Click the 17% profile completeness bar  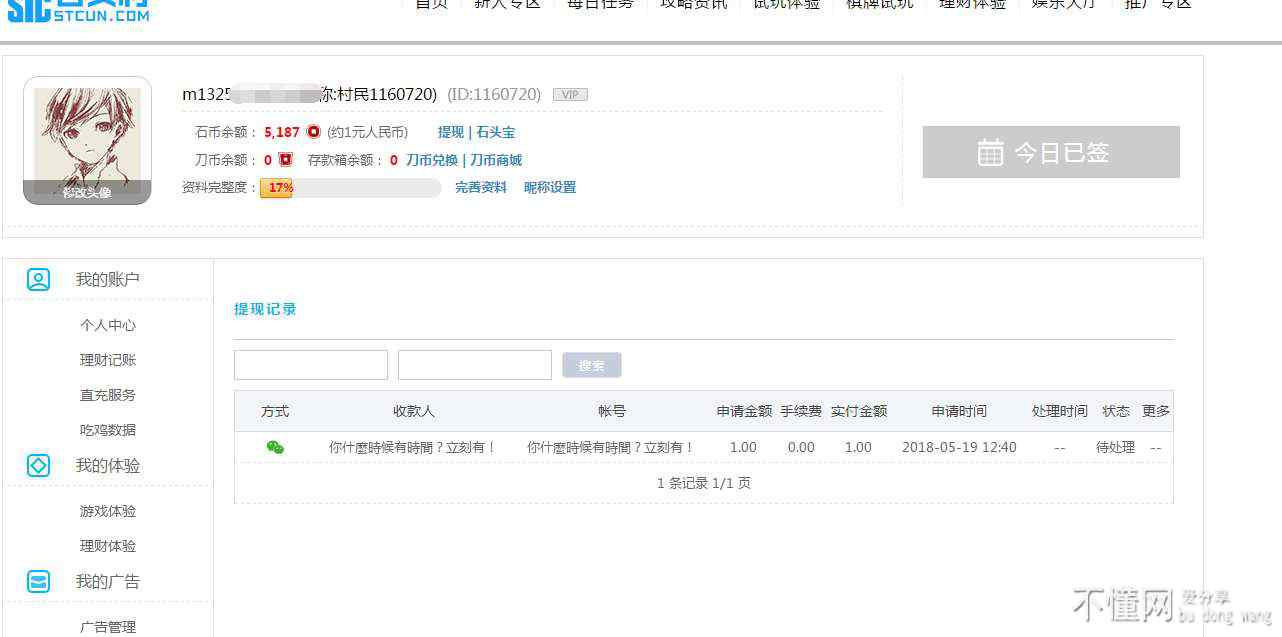350,188
